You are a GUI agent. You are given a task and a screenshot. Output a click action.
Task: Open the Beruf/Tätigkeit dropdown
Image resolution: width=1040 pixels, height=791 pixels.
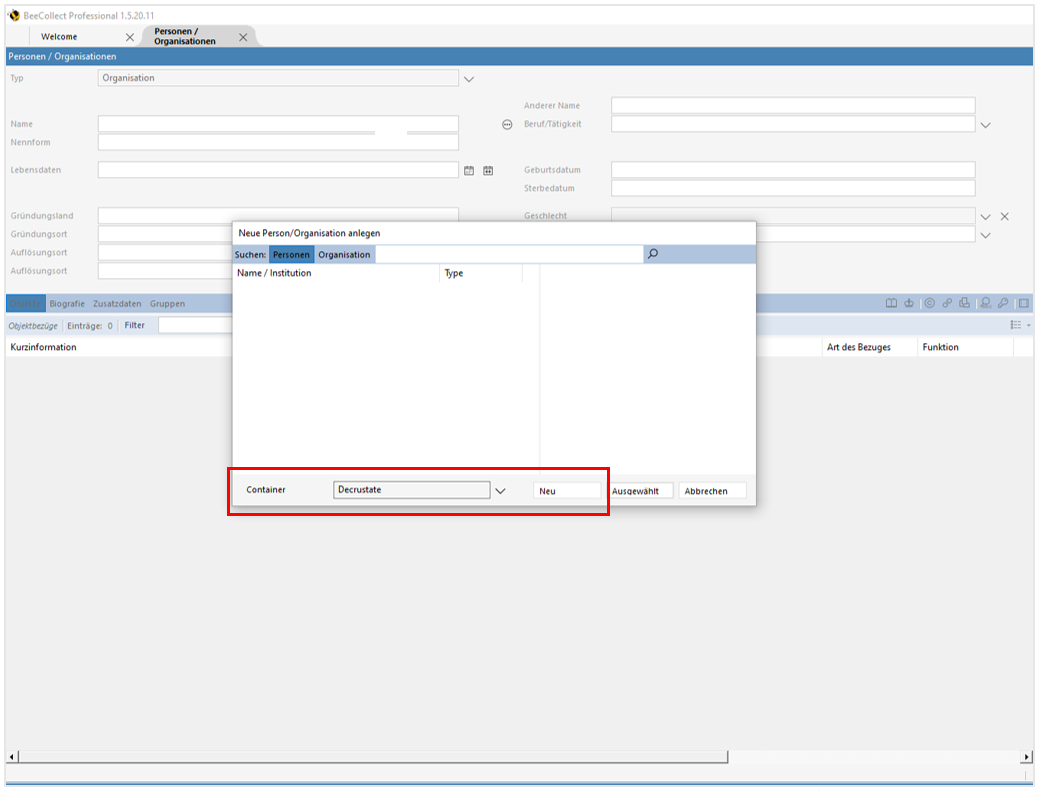click(x=986, y=123)
